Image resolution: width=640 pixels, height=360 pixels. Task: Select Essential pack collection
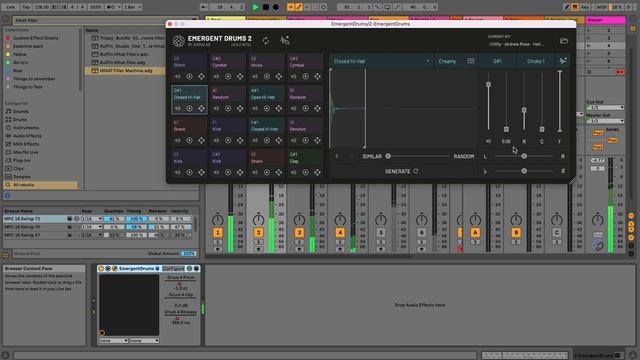pyautogui.click(x=28, y=46)
